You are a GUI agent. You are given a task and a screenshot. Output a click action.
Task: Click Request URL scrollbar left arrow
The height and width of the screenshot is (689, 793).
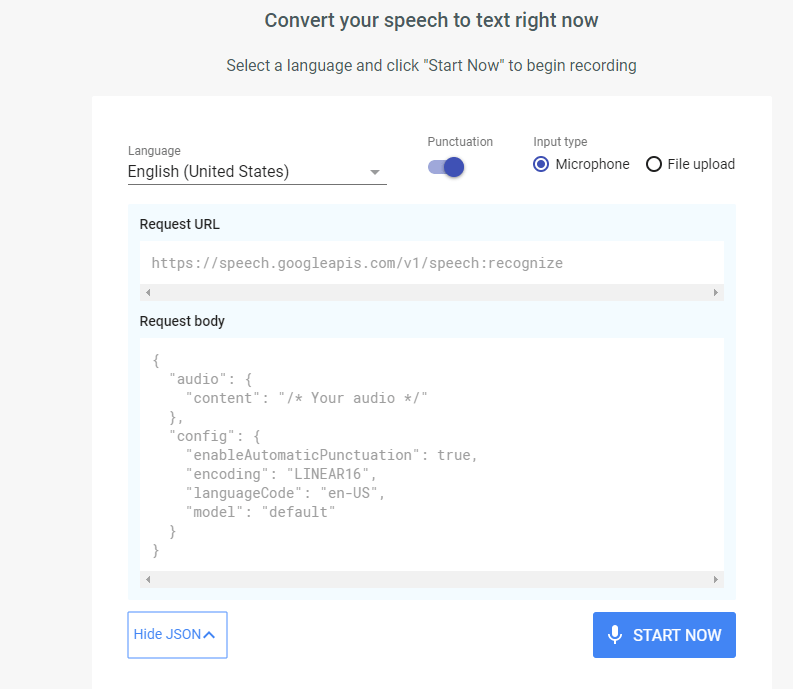148,293
